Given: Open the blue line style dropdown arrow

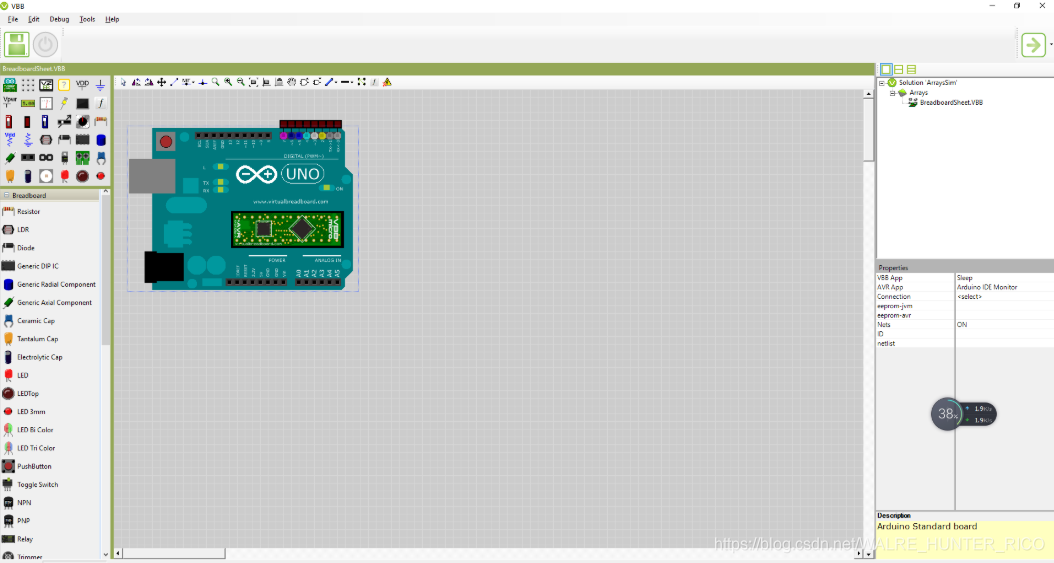Looking at the screenshot, I should pos(335,82).
